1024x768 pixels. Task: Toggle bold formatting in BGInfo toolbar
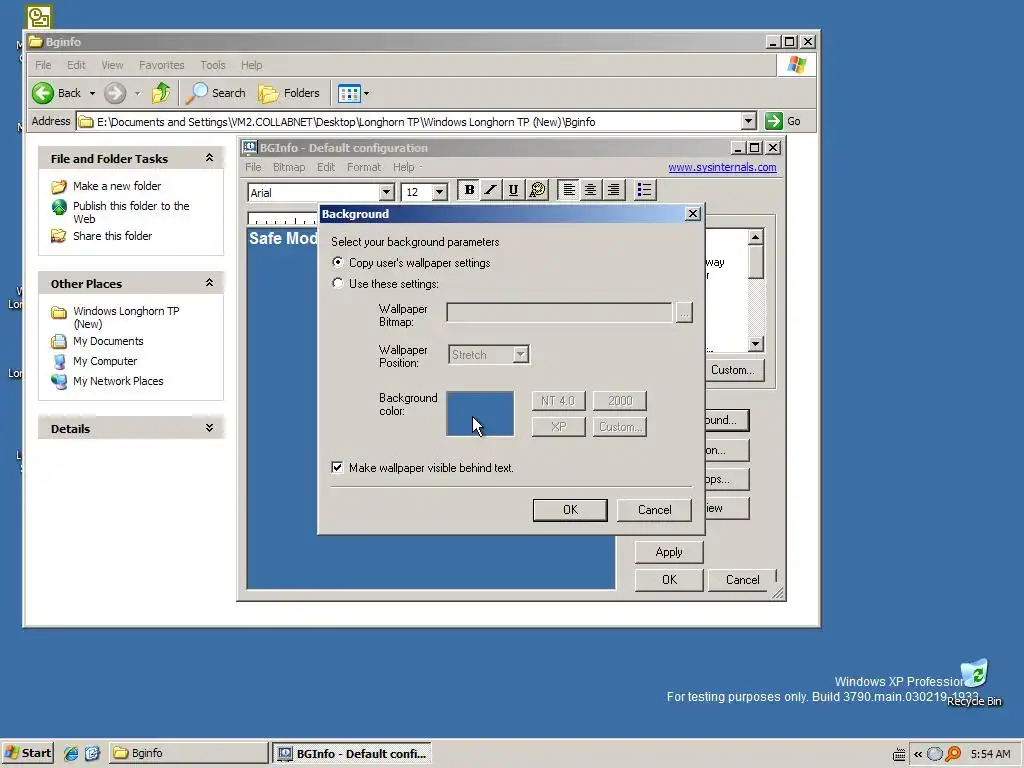469,190
